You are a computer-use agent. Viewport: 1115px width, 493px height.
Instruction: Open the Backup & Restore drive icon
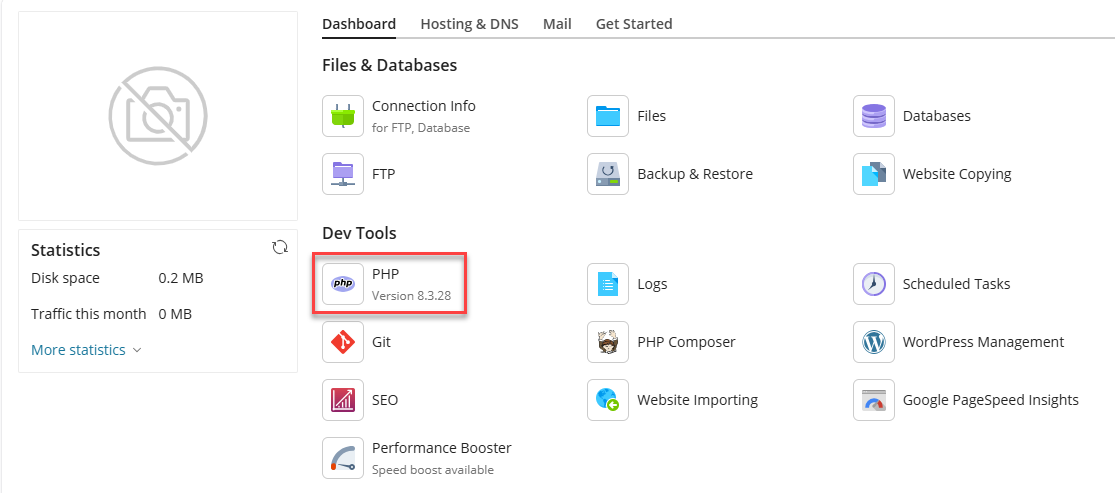[608, 174]
